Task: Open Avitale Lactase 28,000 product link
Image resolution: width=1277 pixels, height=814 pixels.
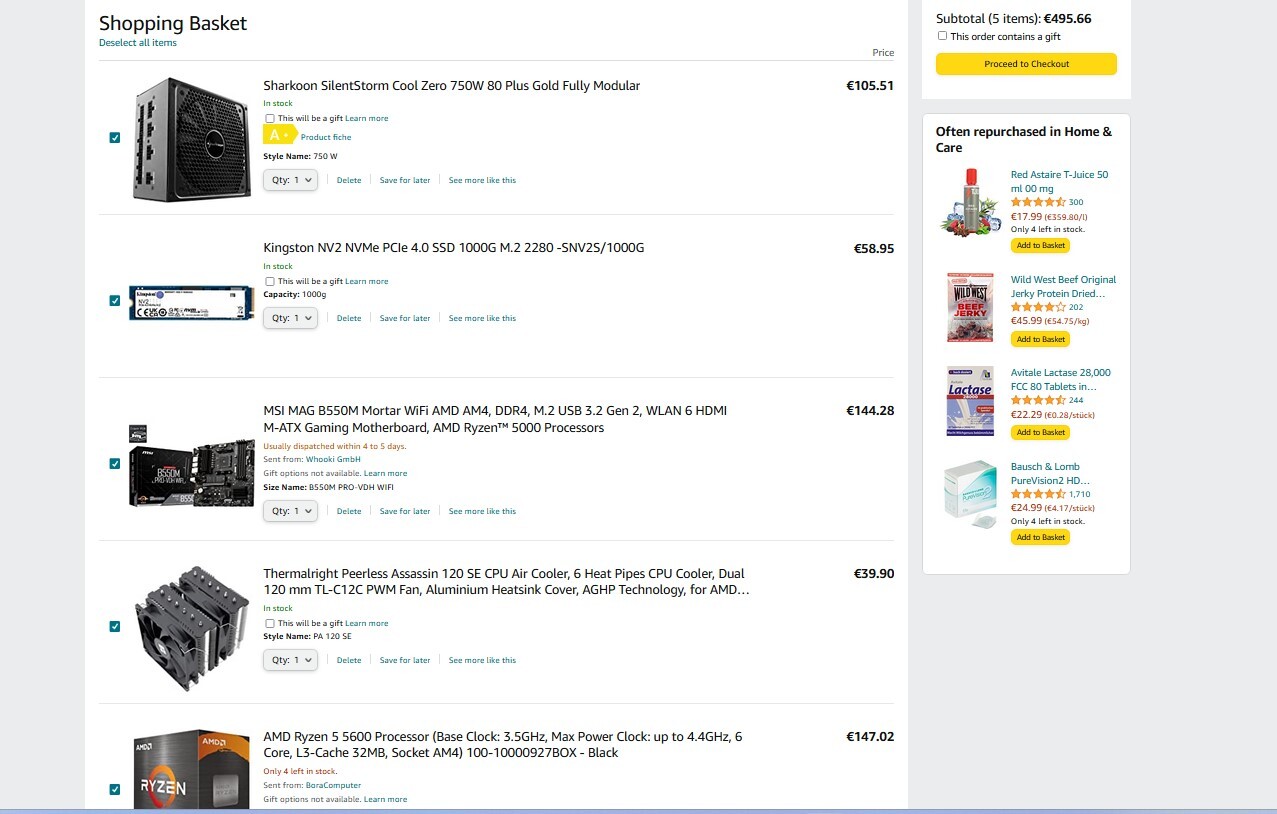Action: [x=1061, y=379]
